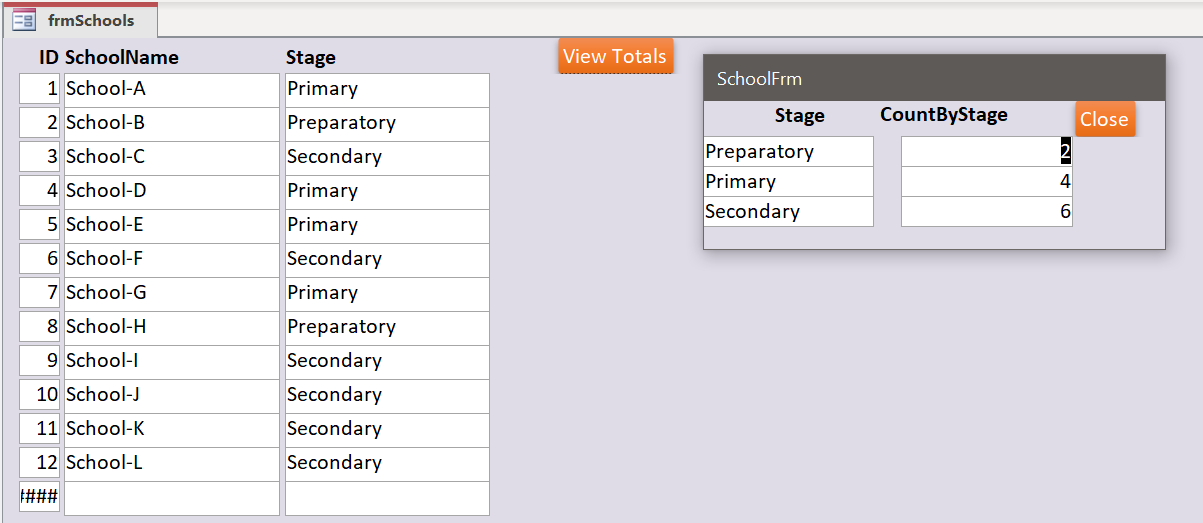The width and height of the screenshot is (1203, 523).
Task: Click the School-D name field
Action: pos(171,191)
